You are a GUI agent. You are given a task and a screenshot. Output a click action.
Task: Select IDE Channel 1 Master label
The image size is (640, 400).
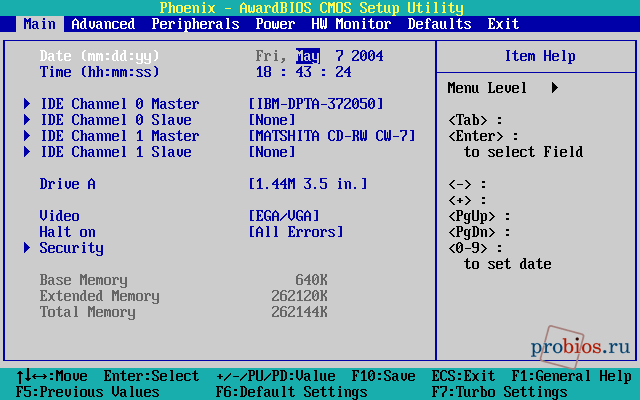coord(120,136)
